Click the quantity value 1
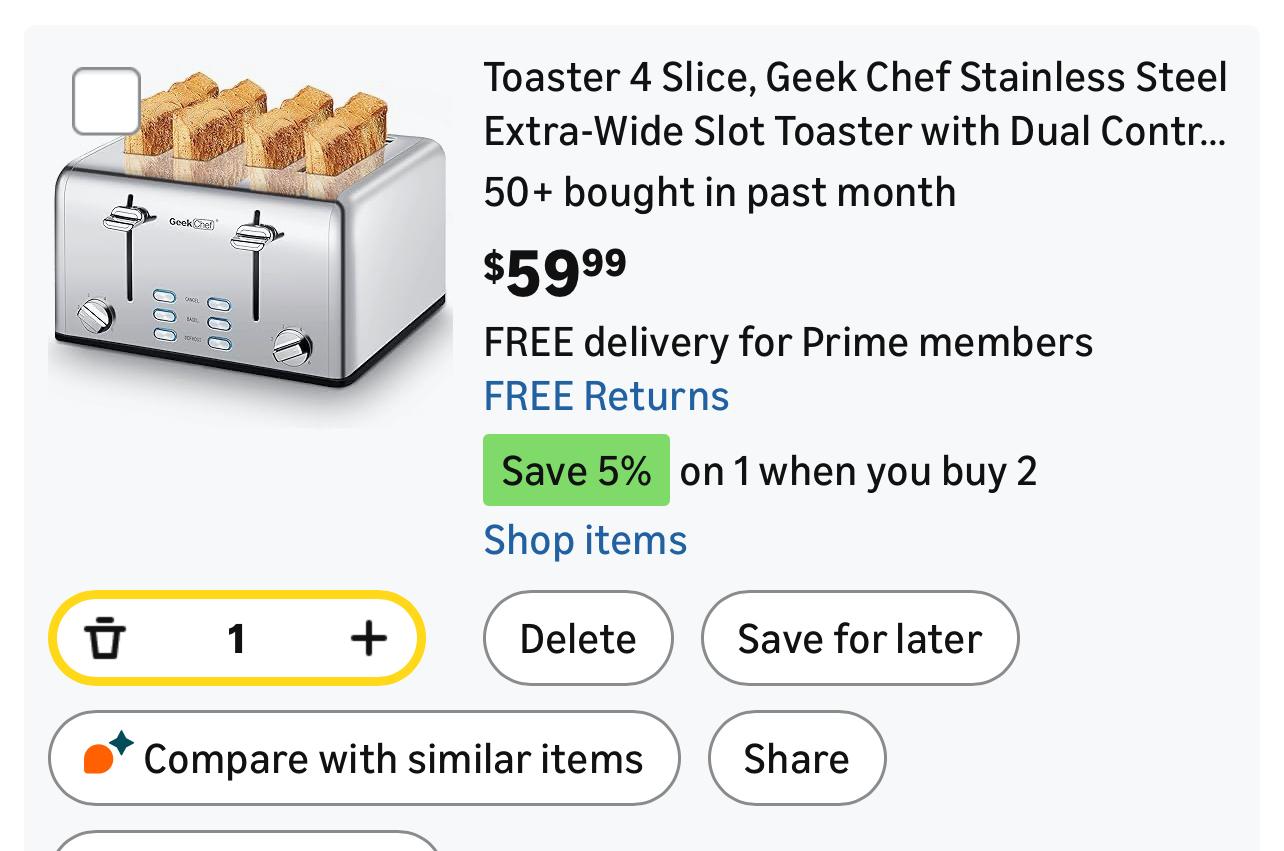The height and width of the screenshot is (851, 1284). tap(236, 638)
